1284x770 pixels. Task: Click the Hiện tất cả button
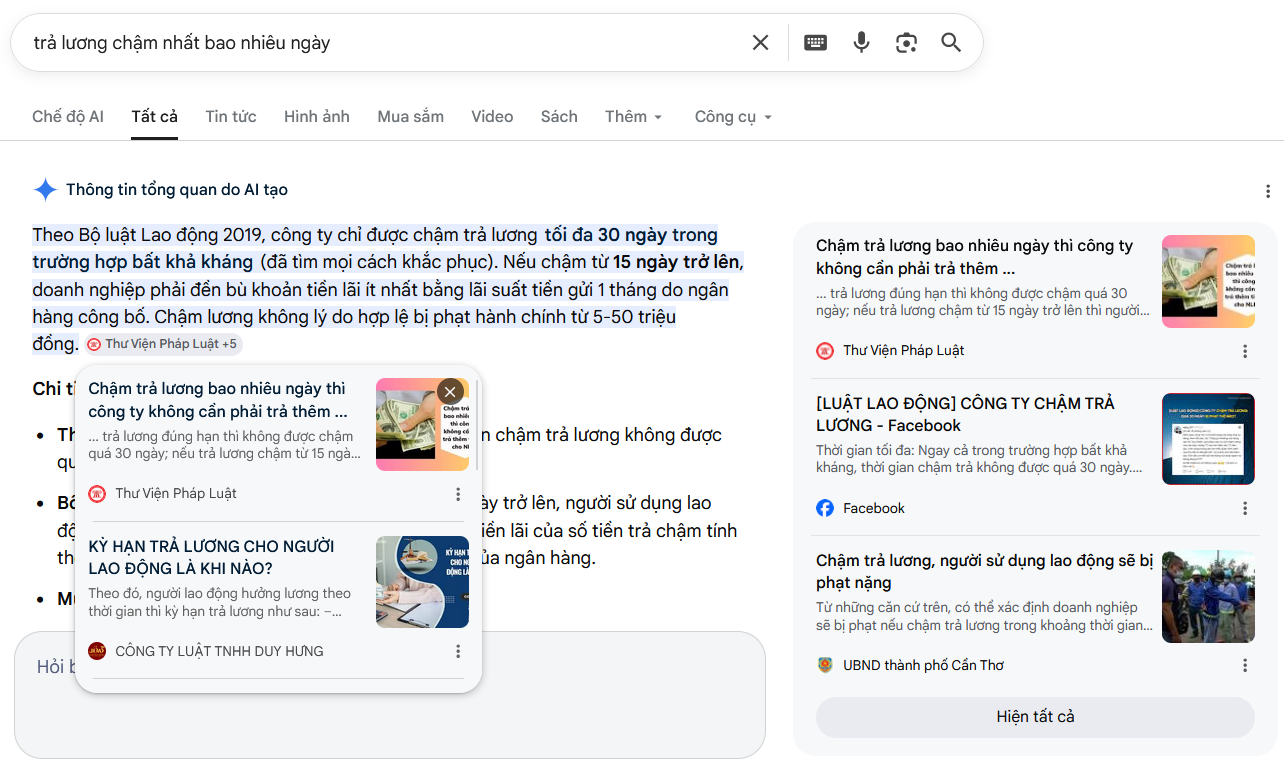[1035, 717]
